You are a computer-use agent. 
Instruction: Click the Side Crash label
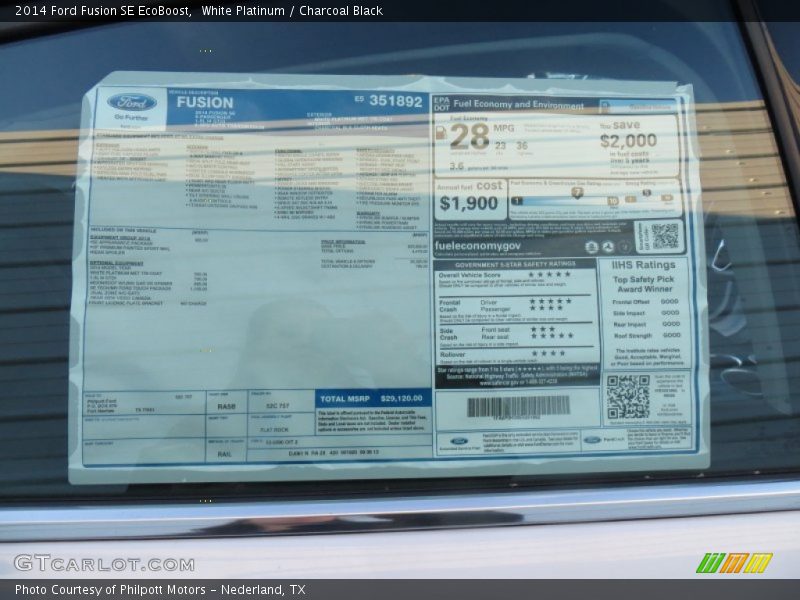(x=448, y=334)
